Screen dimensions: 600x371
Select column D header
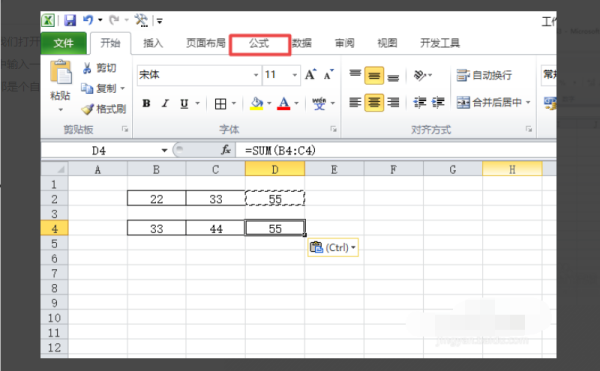(x=275, y=169)
